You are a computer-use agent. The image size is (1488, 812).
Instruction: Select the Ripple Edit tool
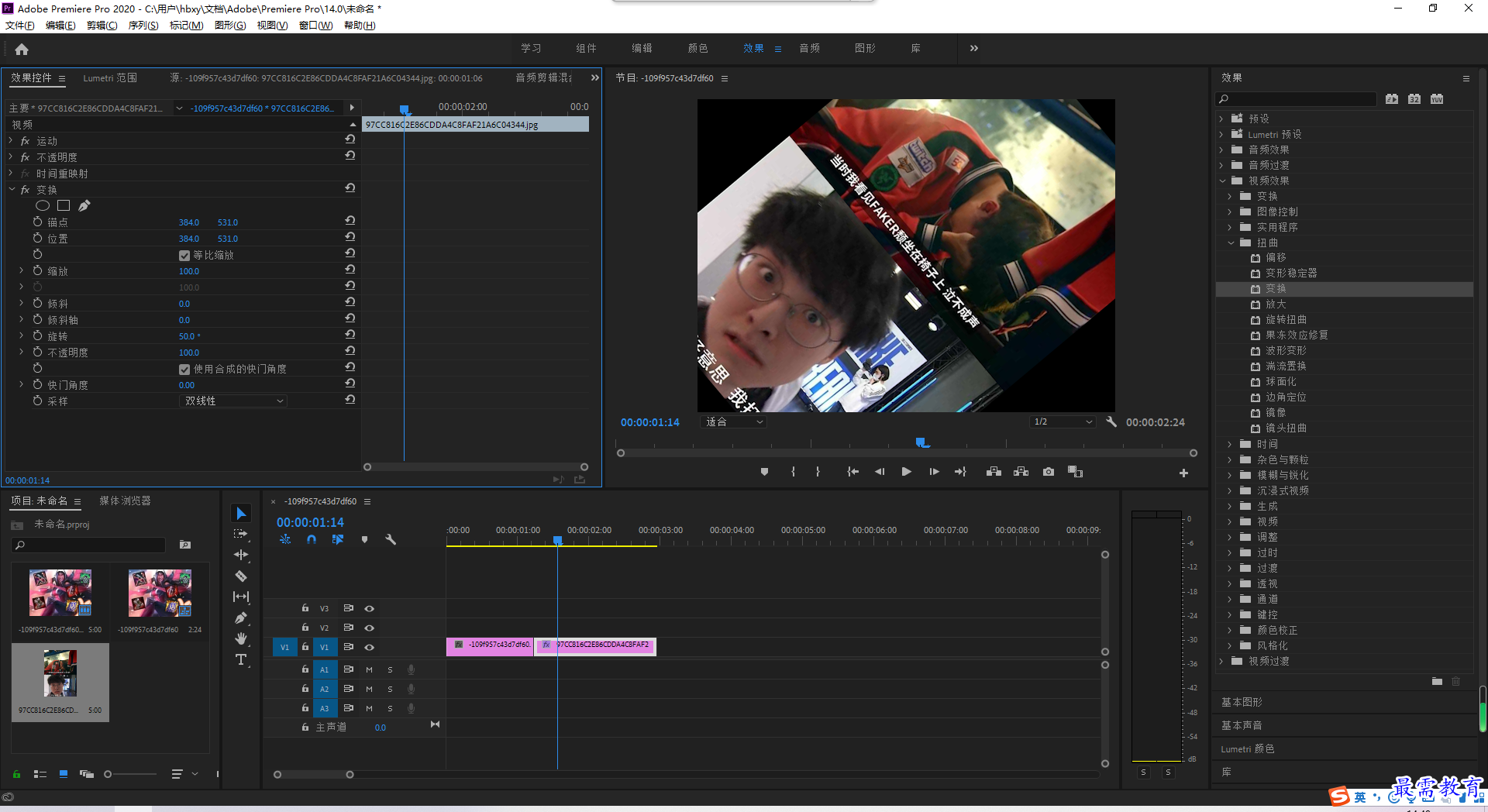pyautogui.click(x=241, y=555)
